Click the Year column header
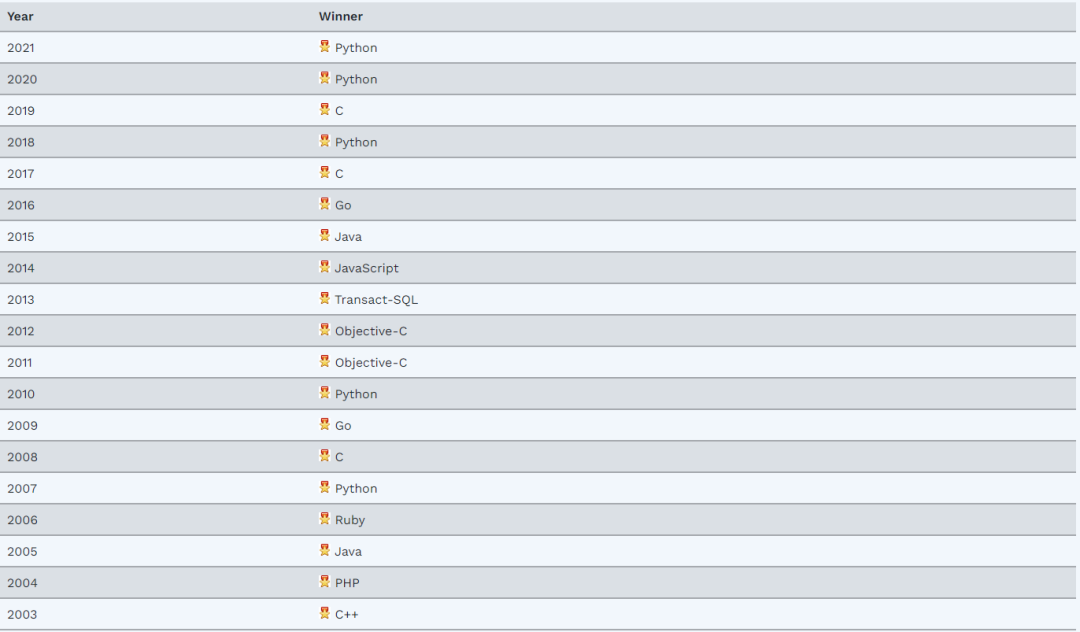The height and width of the screenshot is (632, 1080). pyautogui.click(x=21, y=16)
